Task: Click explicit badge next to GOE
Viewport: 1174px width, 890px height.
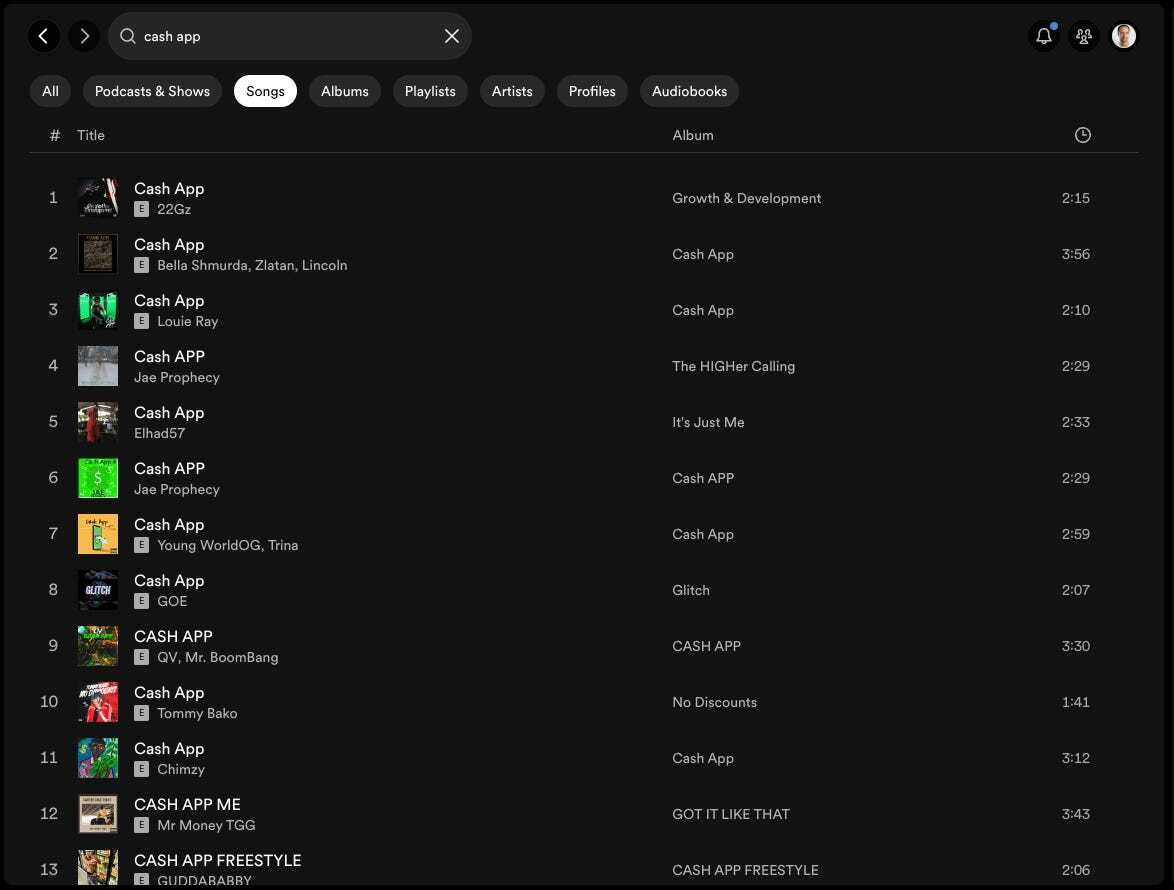Action: [142, 602]
